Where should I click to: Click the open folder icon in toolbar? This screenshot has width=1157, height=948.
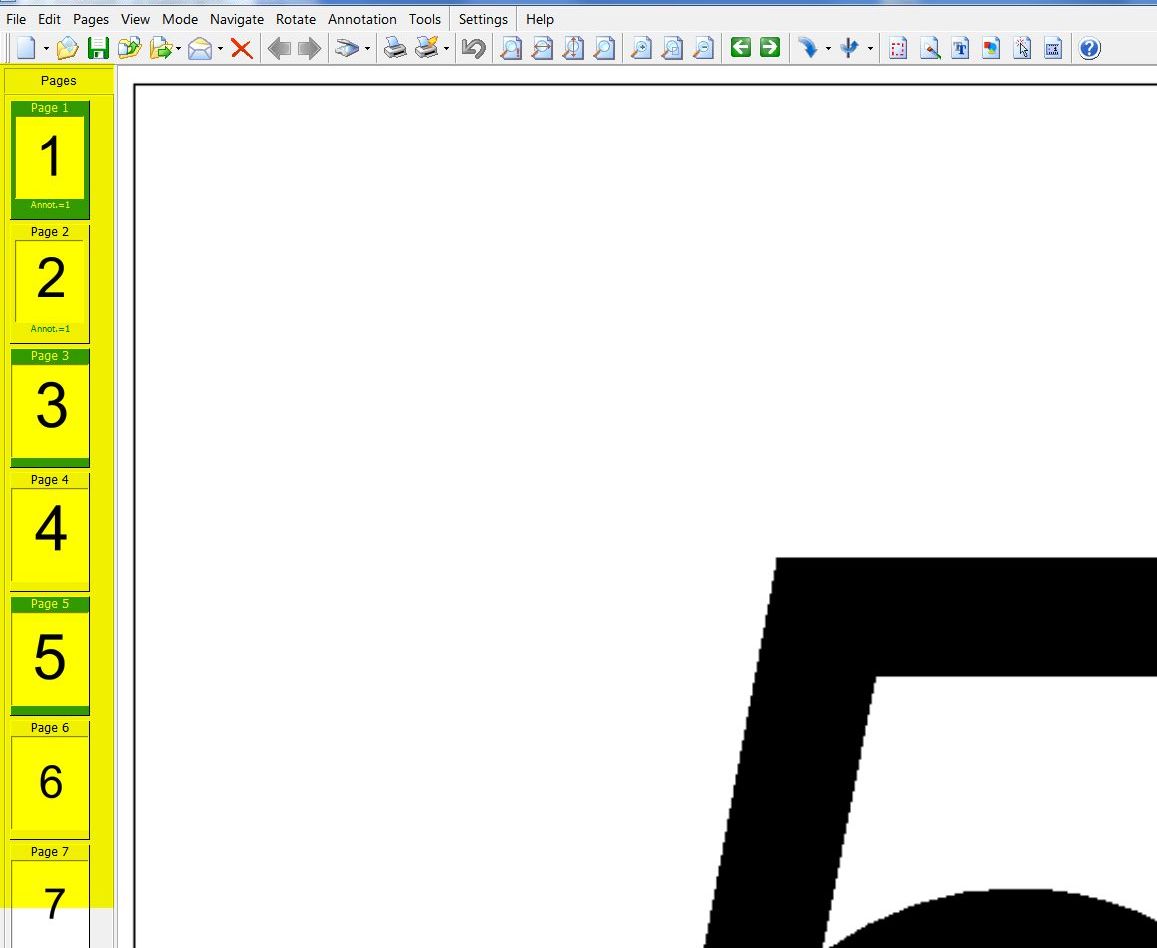[x=67, y=48]
